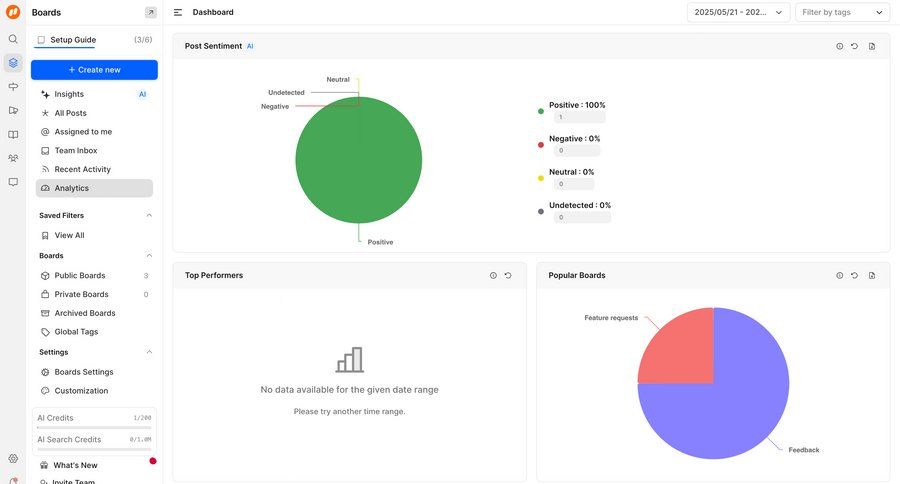Tick the Setup Guide checkbox
Screen dimensions: 900x484
pyautogui.click(x=41, y=40)
